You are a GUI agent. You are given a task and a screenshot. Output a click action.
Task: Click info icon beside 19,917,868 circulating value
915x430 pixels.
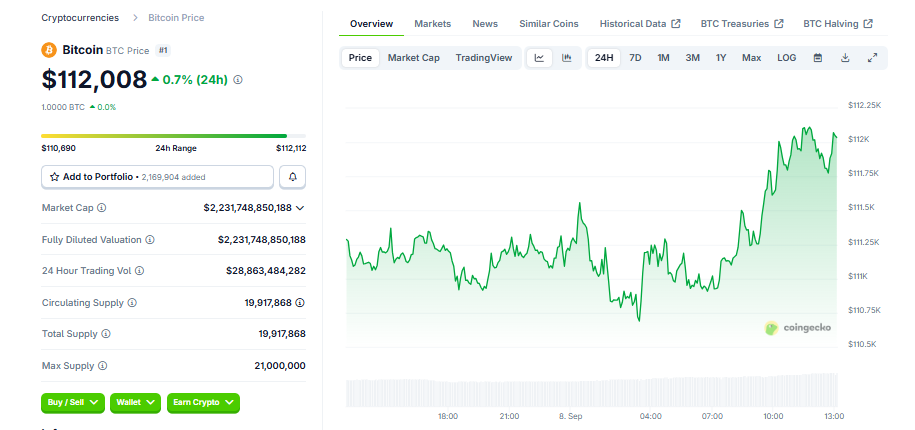coord(300,303)
